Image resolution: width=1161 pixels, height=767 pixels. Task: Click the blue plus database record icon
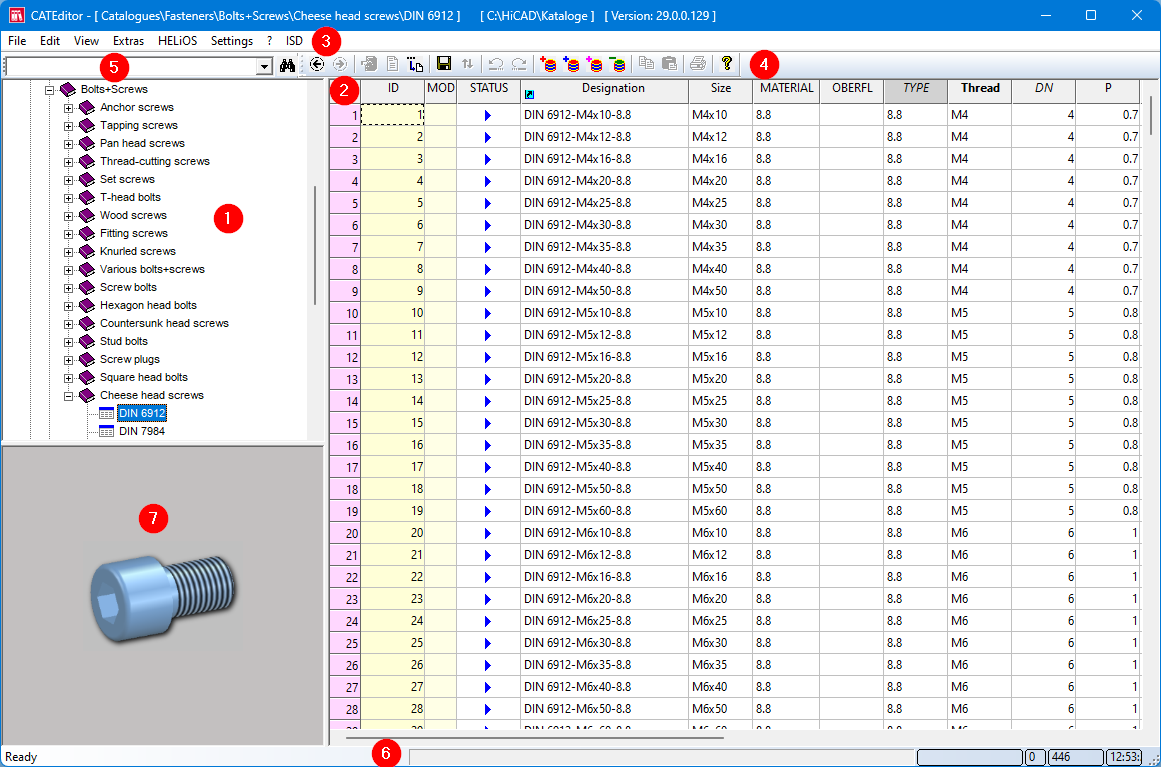click(x=572, y=64)
